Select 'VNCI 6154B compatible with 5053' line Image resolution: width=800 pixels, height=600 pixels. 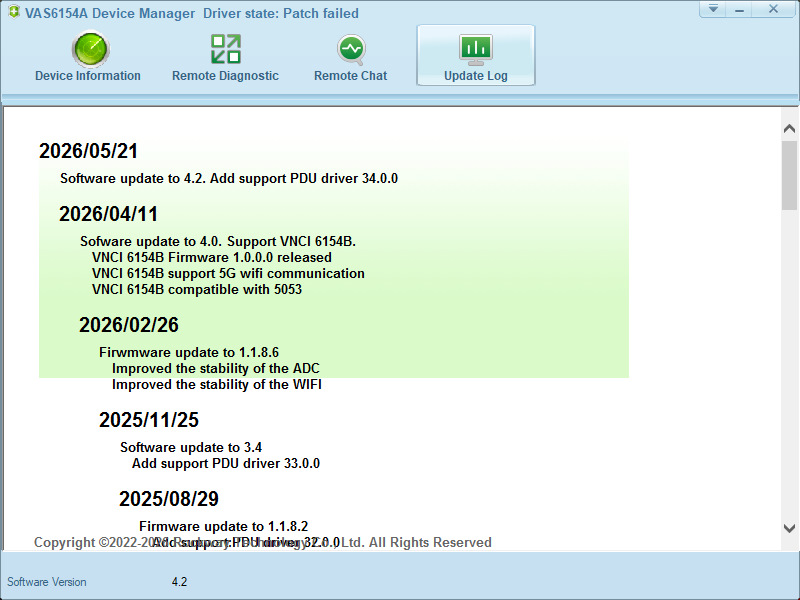[x=196, y=290]
